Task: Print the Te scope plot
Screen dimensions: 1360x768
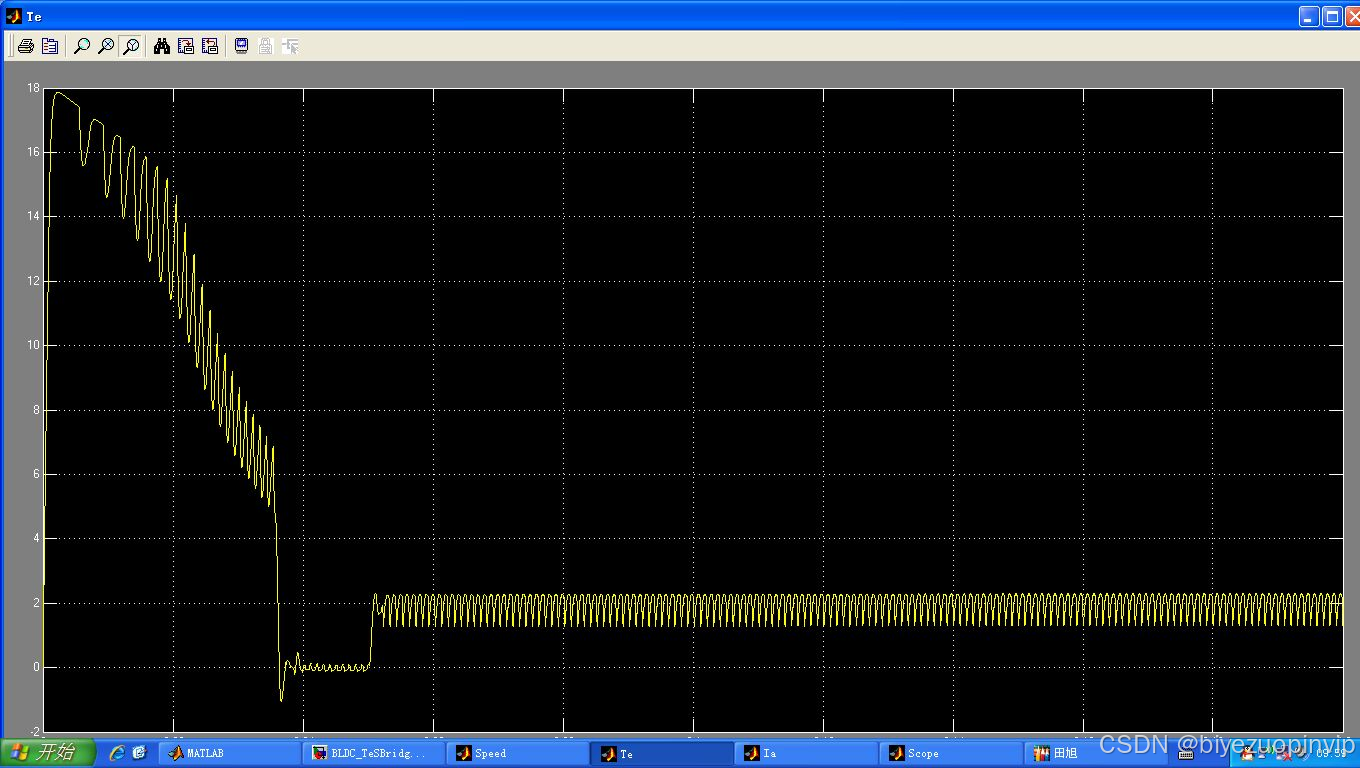Action: click(x=26, y=46)
